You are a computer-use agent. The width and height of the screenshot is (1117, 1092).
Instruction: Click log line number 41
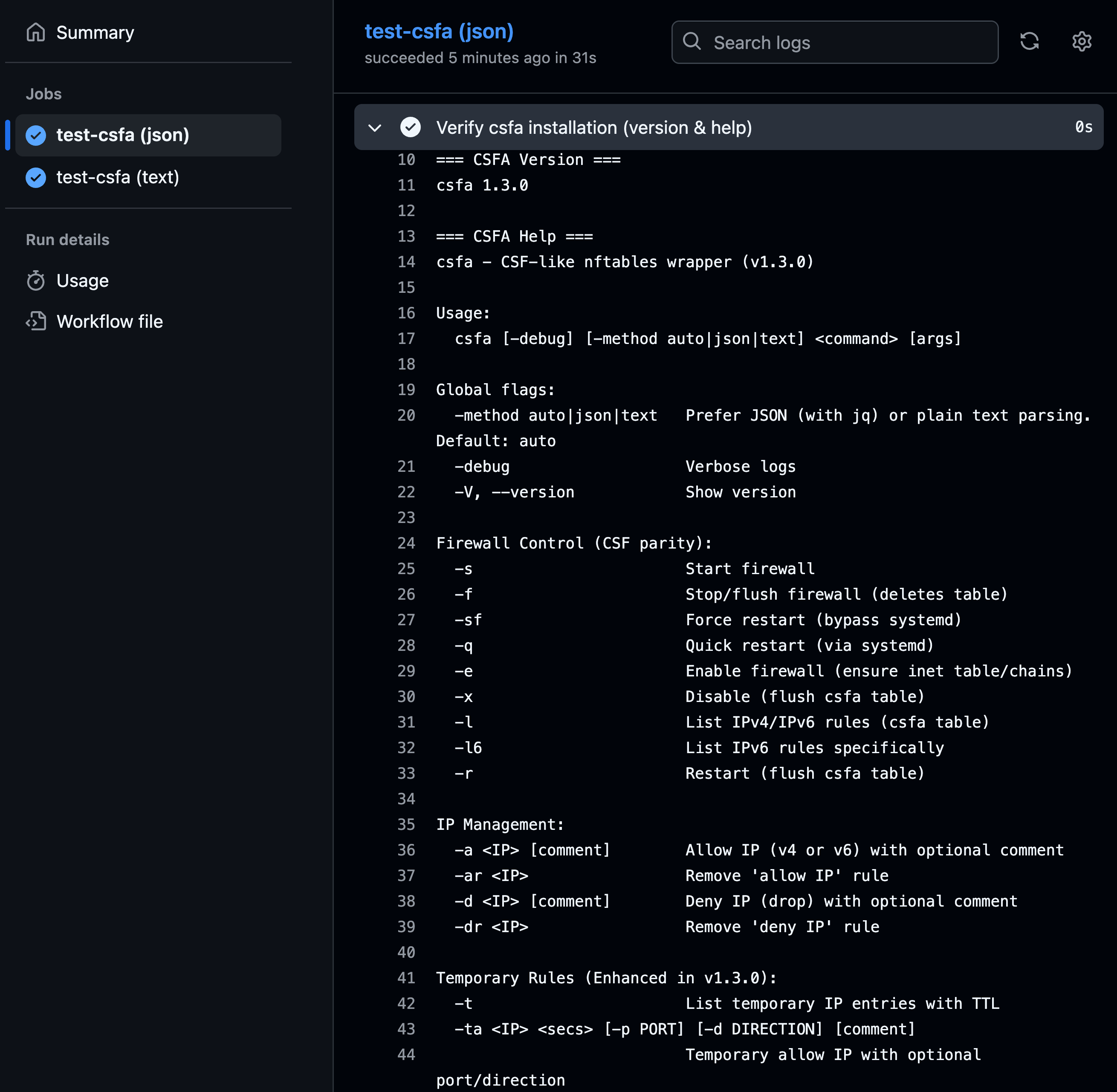[x=406, y=978]
